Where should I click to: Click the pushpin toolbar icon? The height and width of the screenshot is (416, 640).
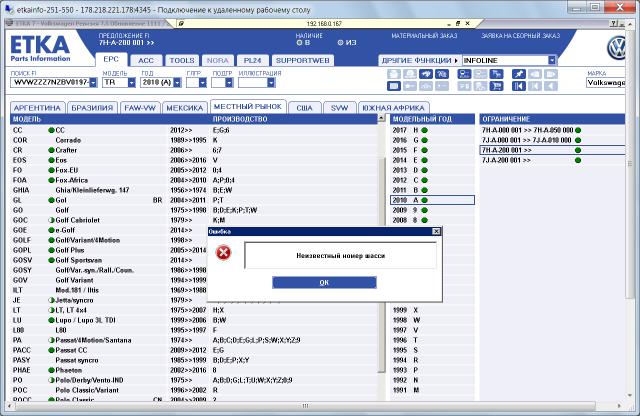pyautogui.click(x=519, y=74)
